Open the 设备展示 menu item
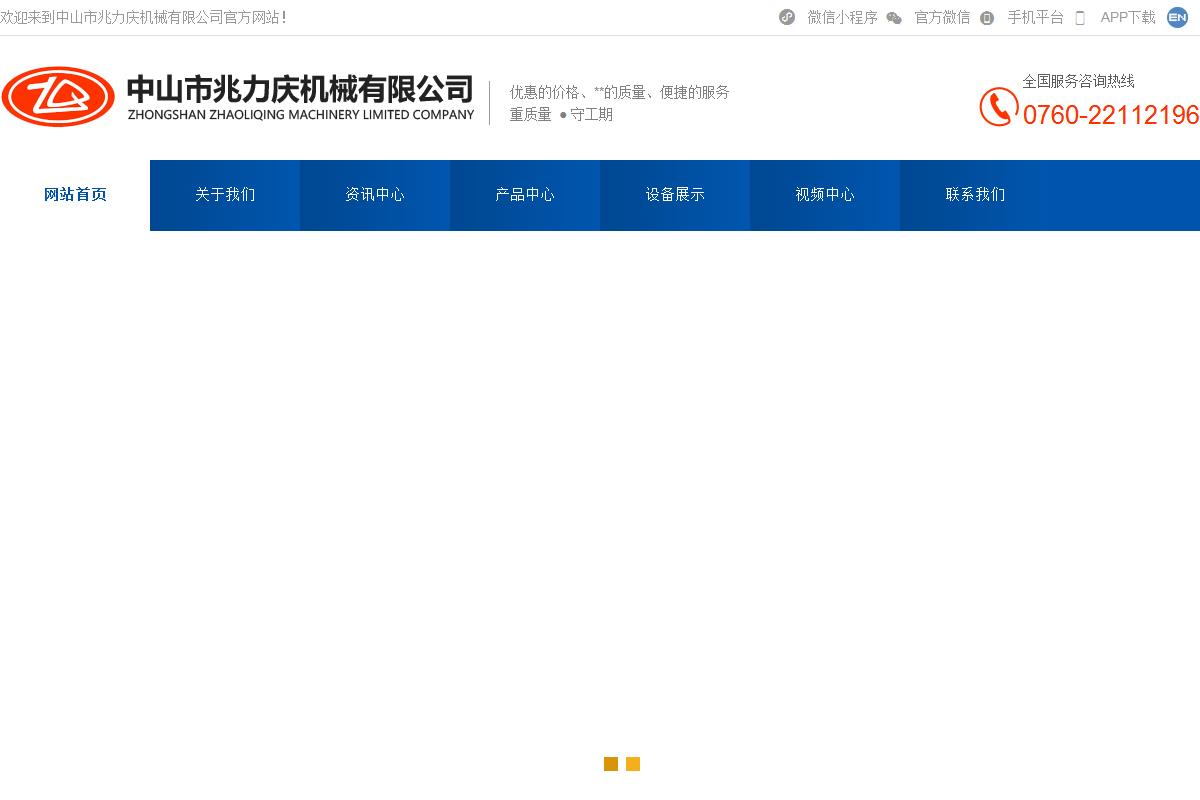Image resolution: width=1200 pixels, height=800 pixels. click(675, 195)
